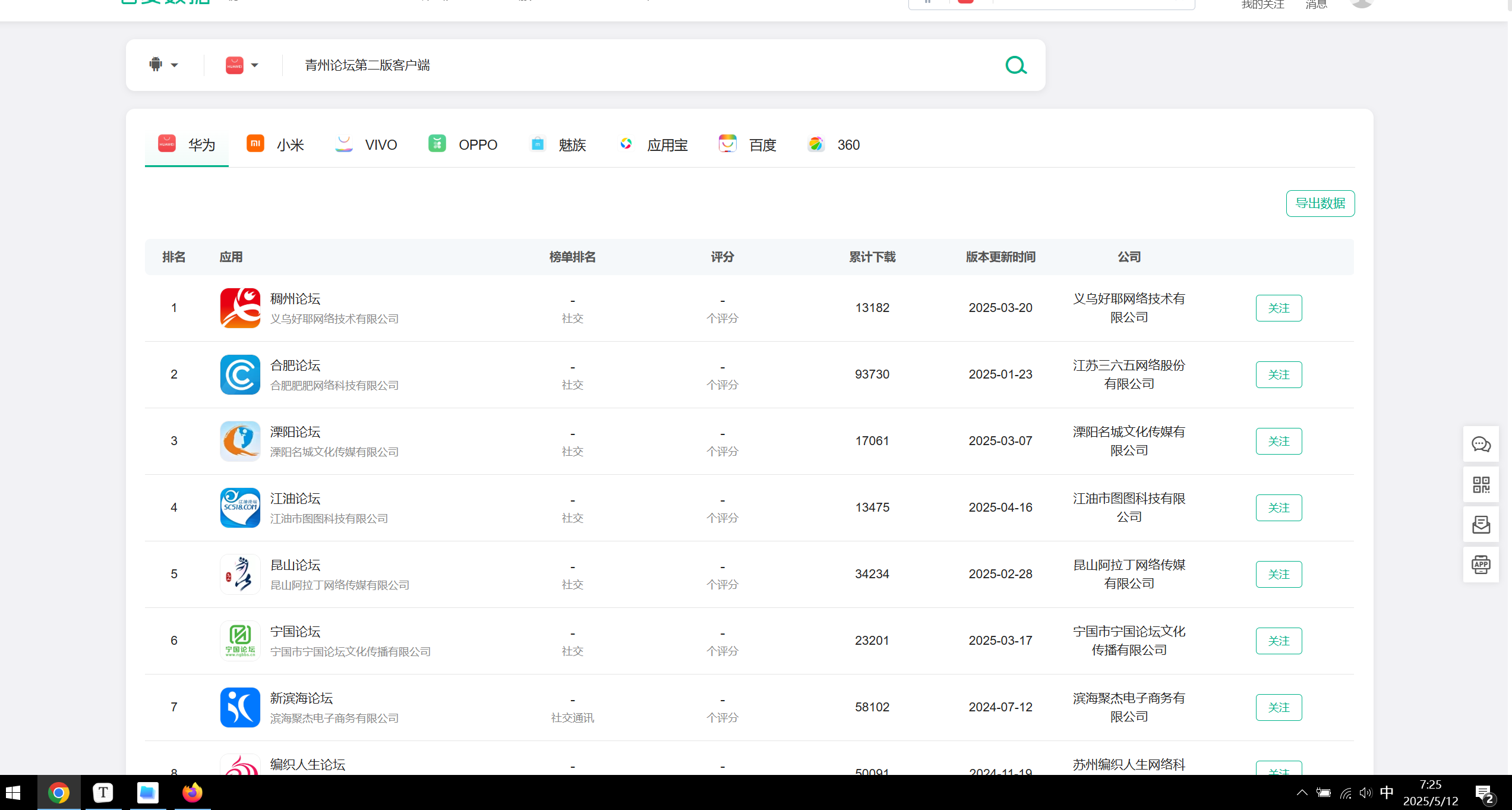Open Chrome from the taskbar

point(58,793)
